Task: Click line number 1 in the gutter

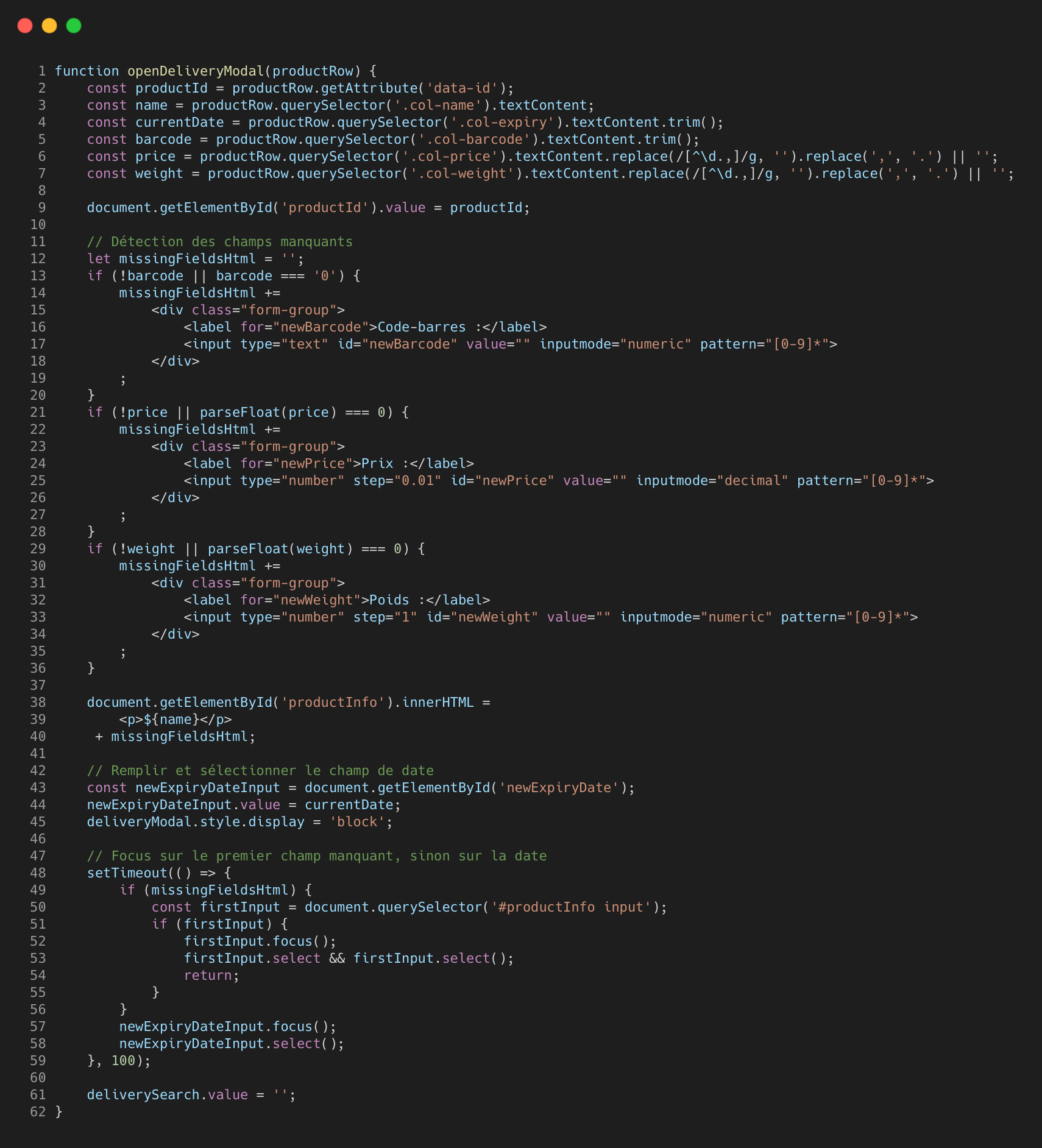Action: click(41, 71)
